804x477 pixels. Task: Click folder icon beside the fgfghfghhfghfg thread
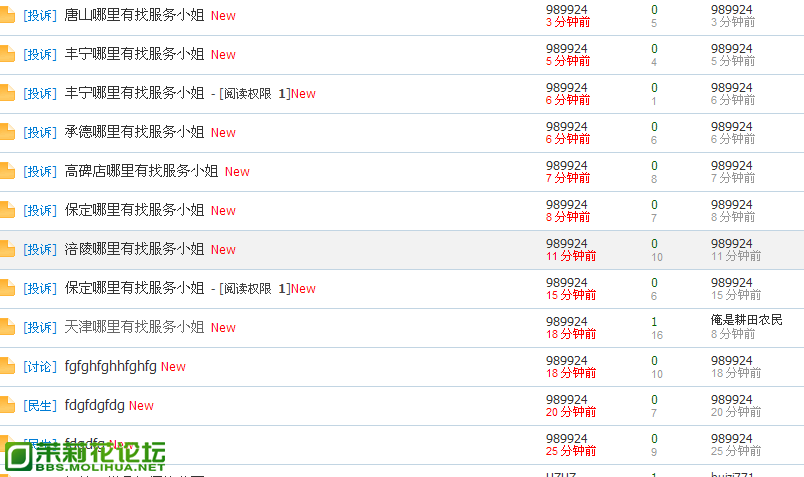coord(7,366)
